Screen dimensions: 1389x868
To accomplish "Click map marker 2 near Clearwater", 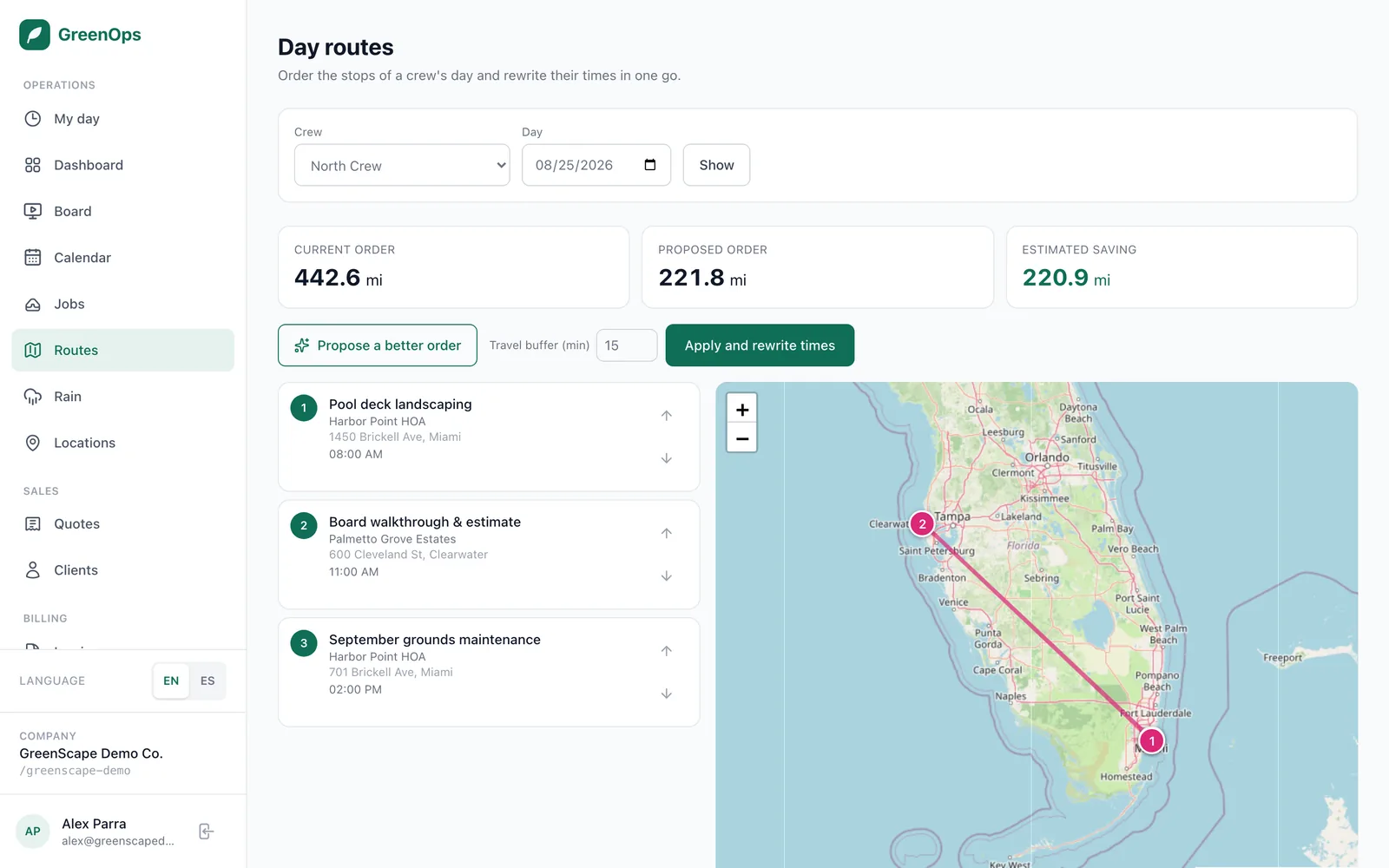I will point(922,523).
